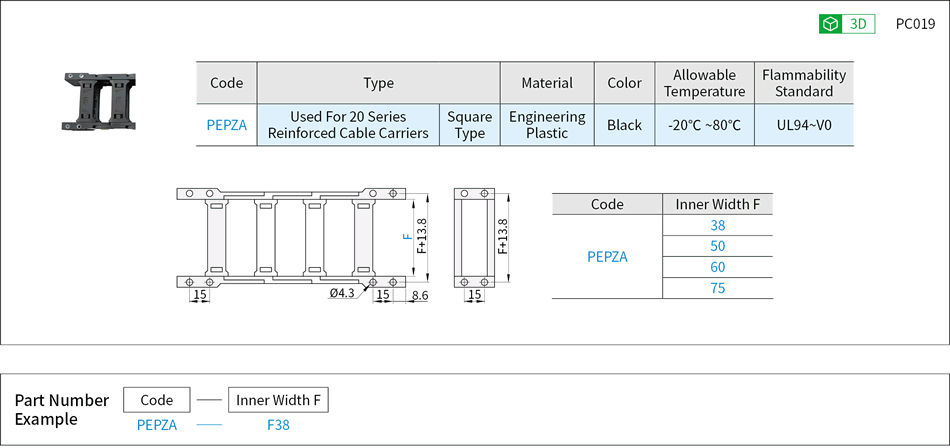Select PEPZA under Part Number Example

pos(157,425)
